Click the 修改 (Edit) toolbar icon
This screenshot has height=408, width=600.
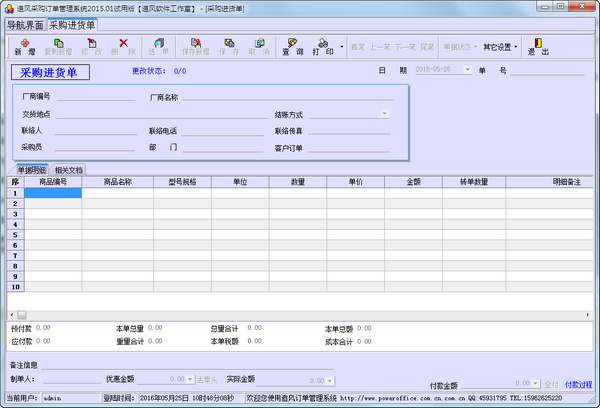click(93, 45)
